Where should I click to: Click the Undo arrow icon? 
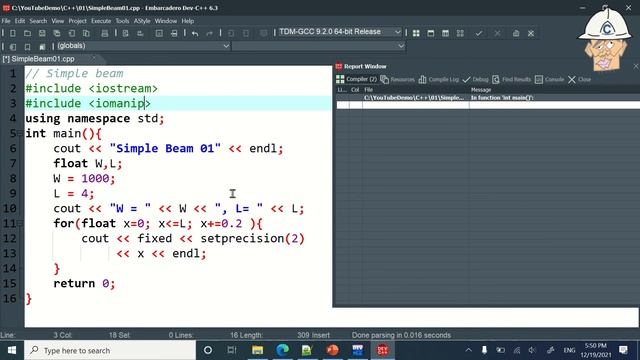click(x=195, y=33)
